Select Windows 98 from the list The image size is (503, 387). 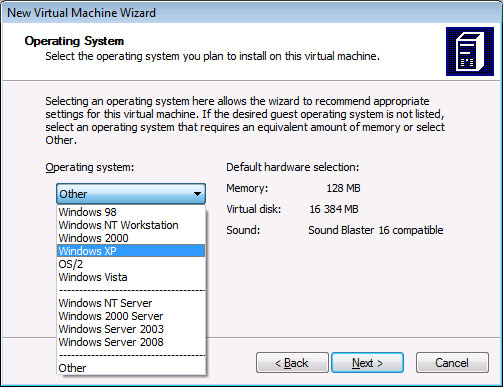pos(131,212)
